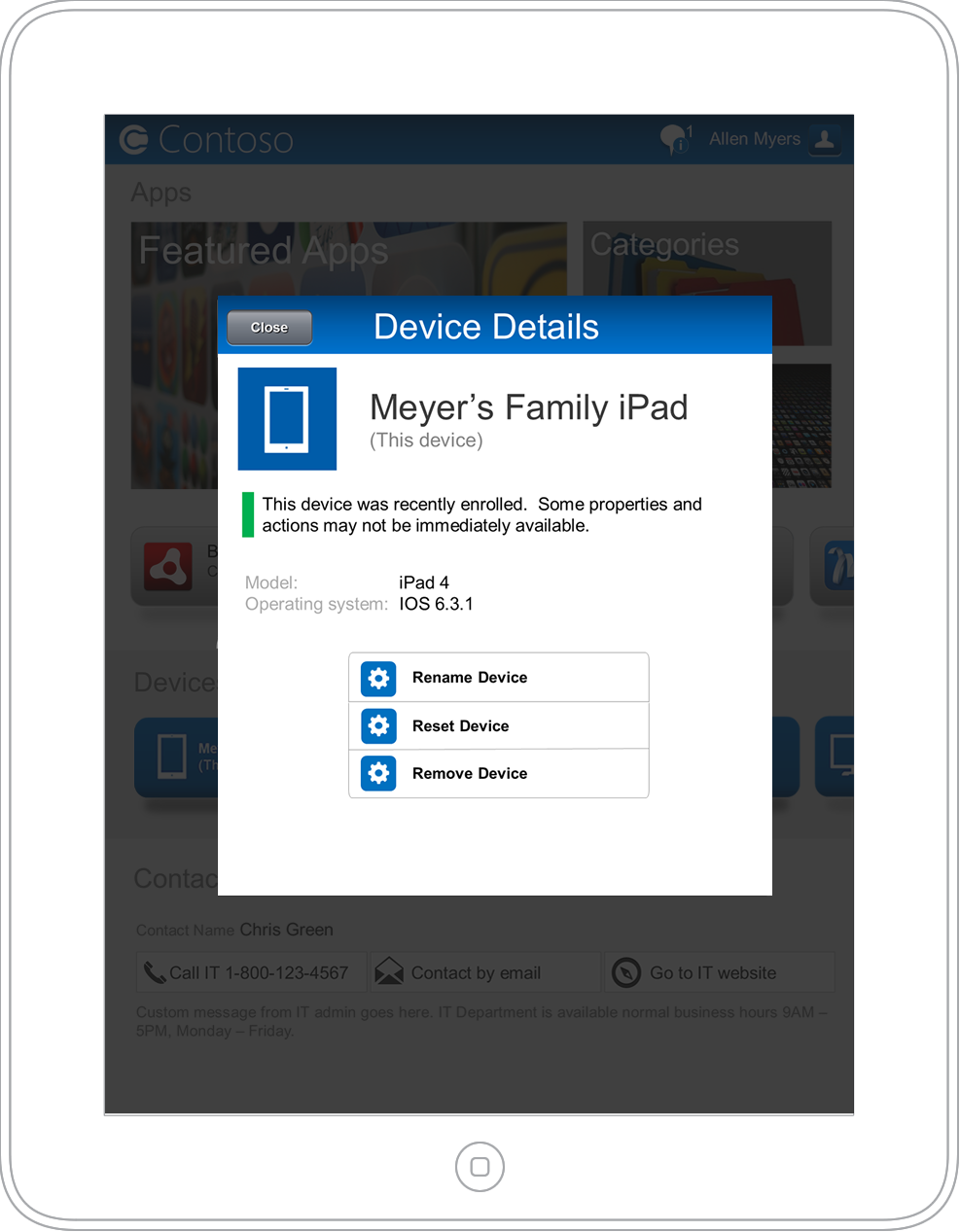960x1232 pixels.
Task: Click the iPad 4 model value
Action: (x=424, y=582)
